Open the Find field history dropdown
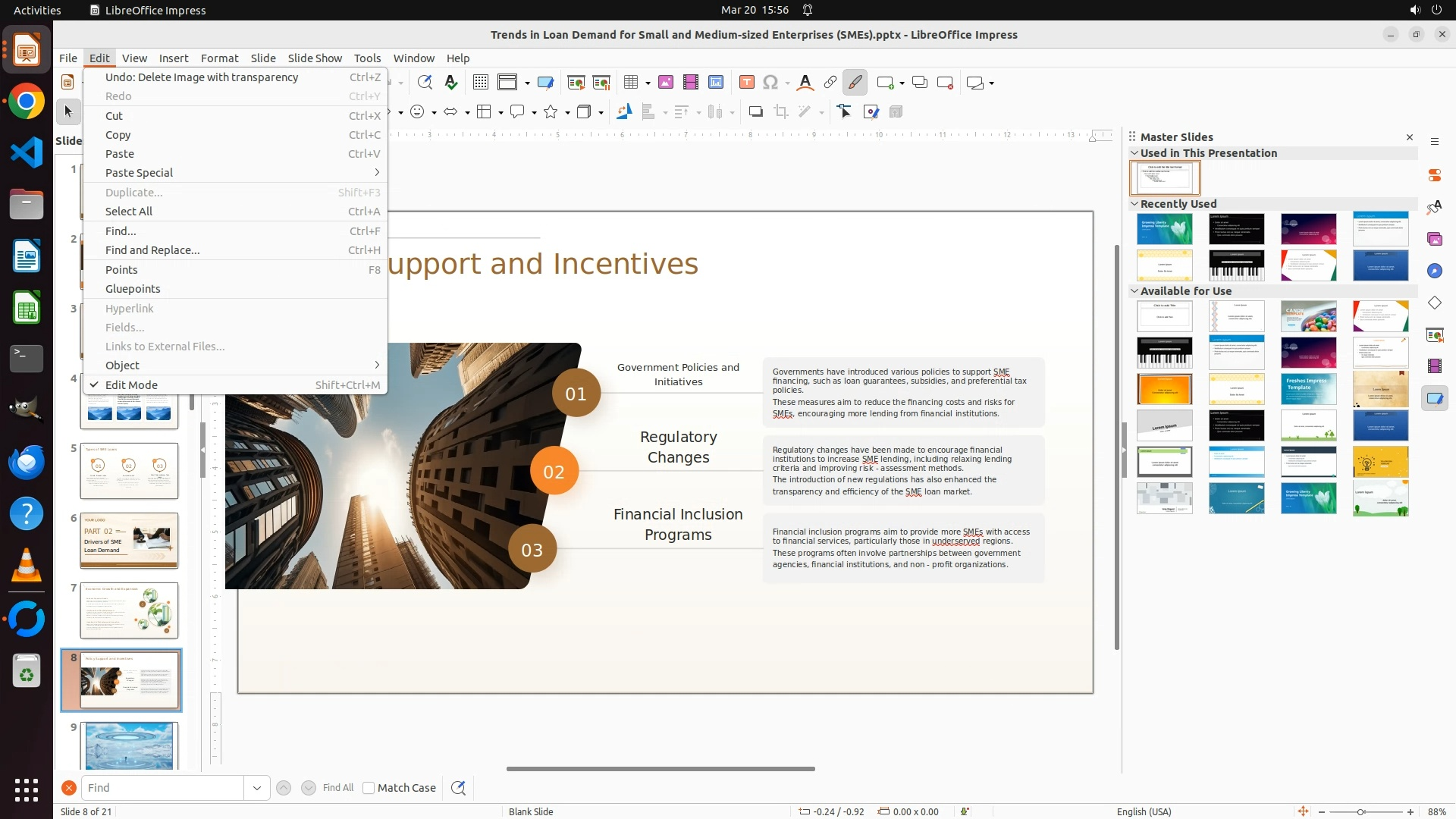1456x819 pixels. 257,788
